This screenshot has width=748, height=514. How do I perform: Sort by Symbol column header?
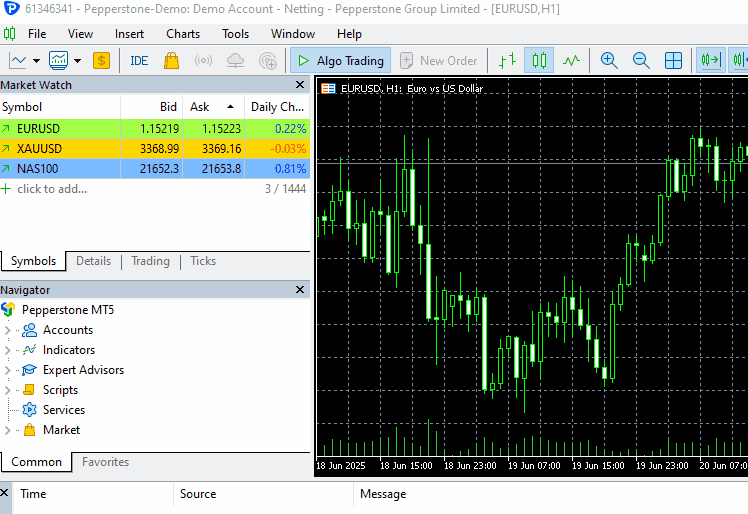click(x=60, y=107)
